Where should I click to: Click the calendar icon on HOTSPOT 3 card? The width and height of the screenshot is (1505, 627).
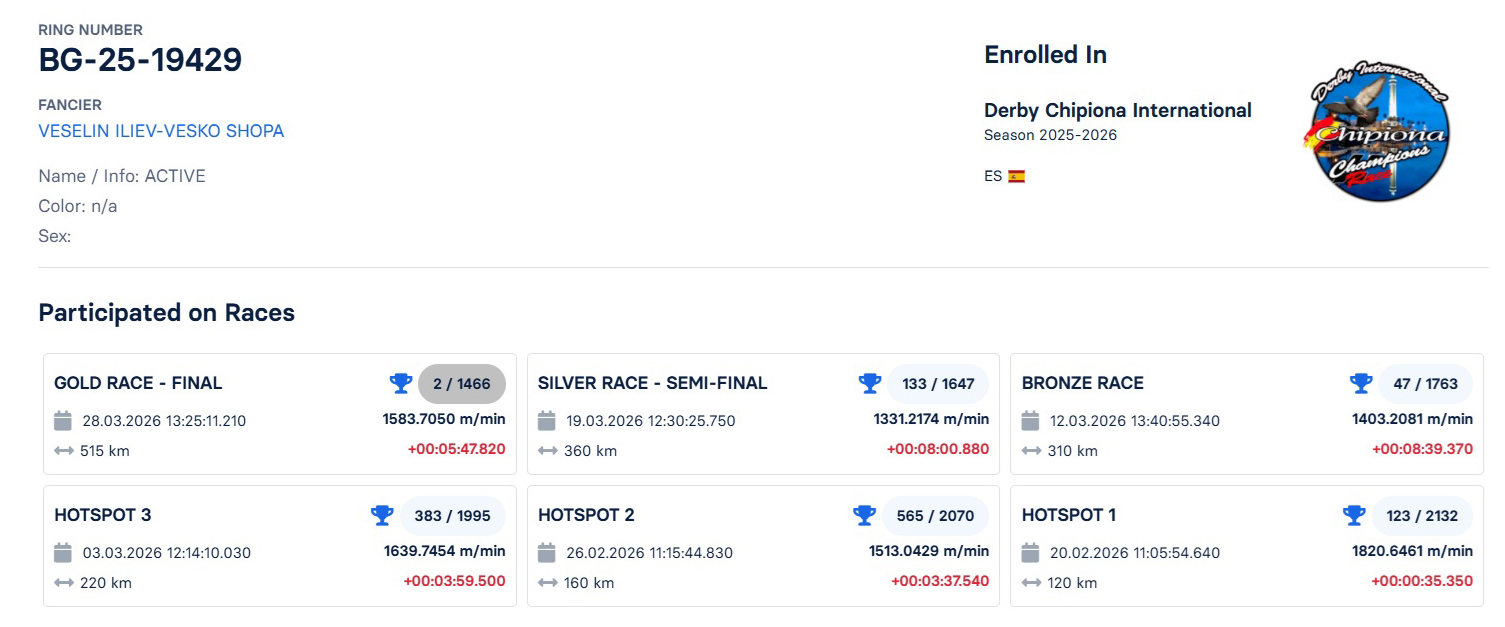[x=61, y=552]
